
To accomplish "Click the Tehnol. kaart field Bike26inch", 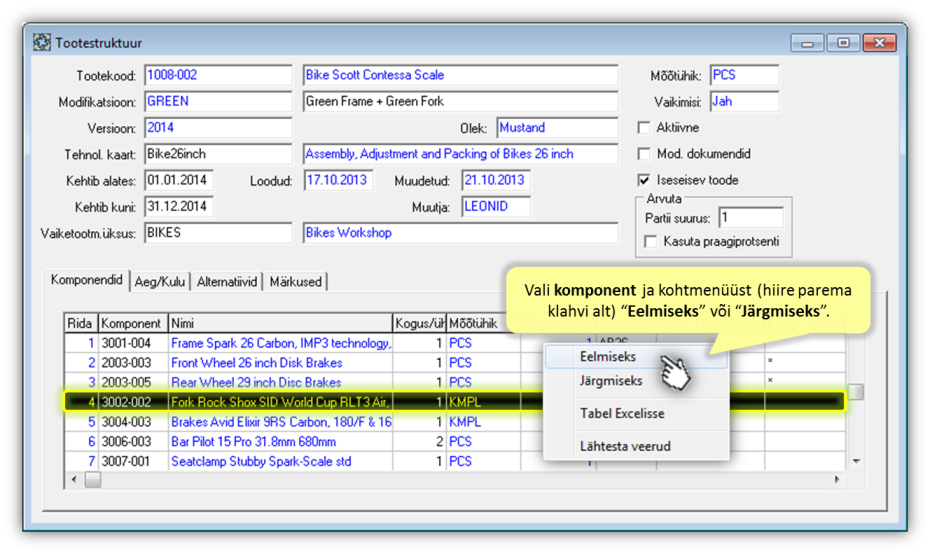I will (218, 154).
